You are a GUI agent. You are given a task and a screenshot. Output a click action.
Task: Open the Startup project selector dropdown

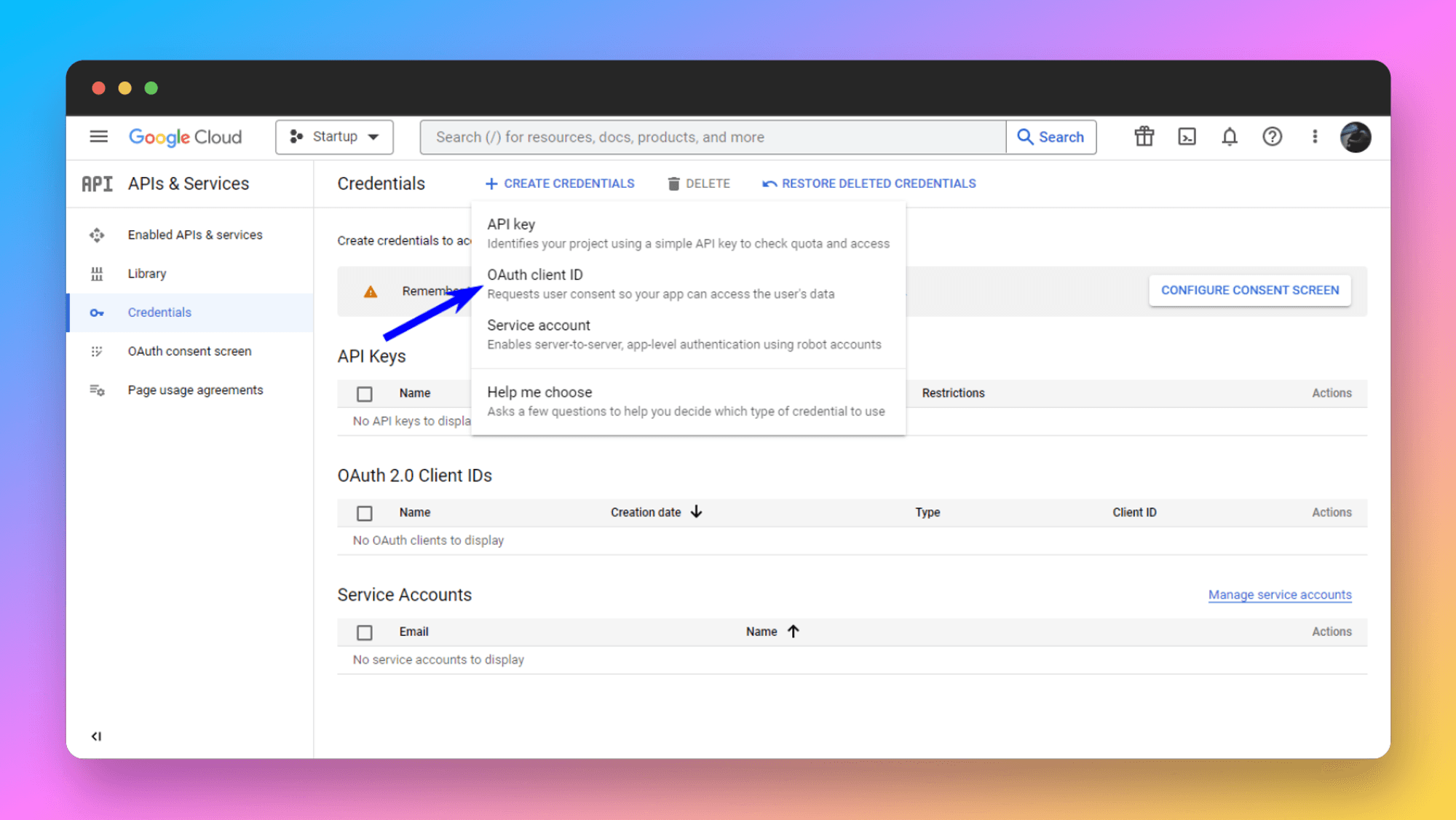tap(334, 136)
